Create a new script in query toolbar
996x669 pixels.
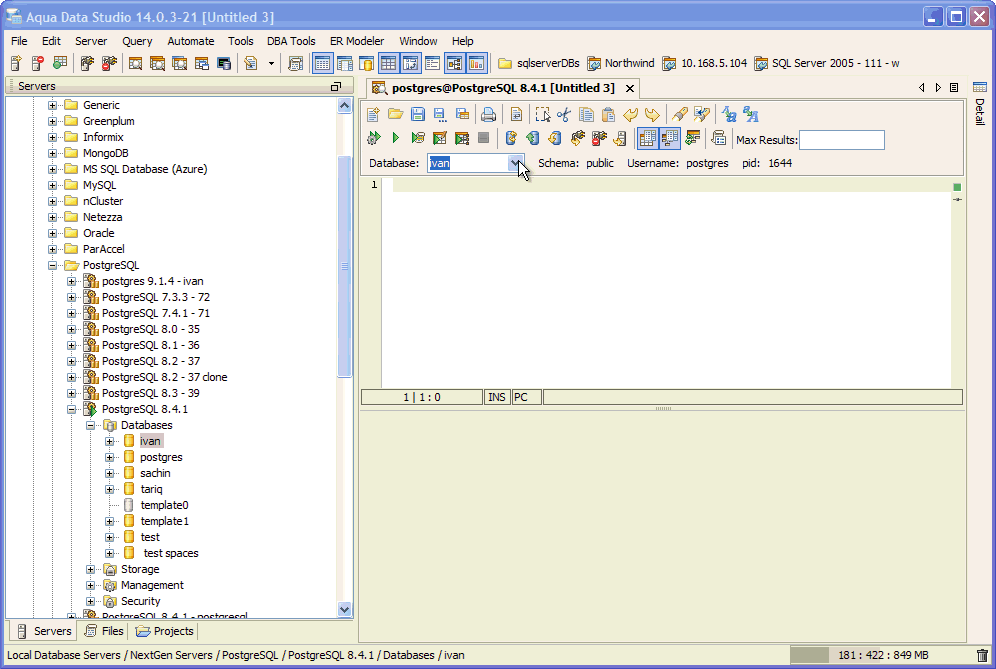click(x=374, y=114)
